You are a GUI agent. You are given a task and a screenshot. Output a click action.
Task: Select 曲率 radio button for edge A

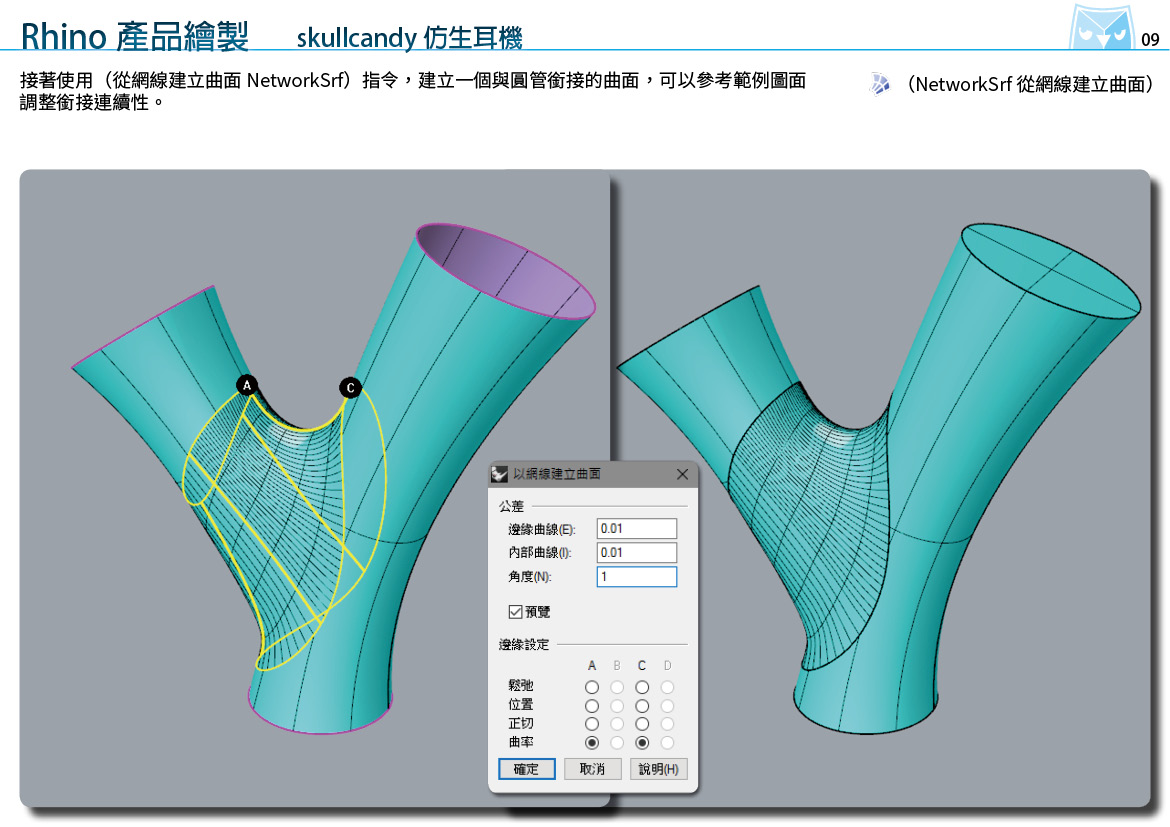click(592, 743)
